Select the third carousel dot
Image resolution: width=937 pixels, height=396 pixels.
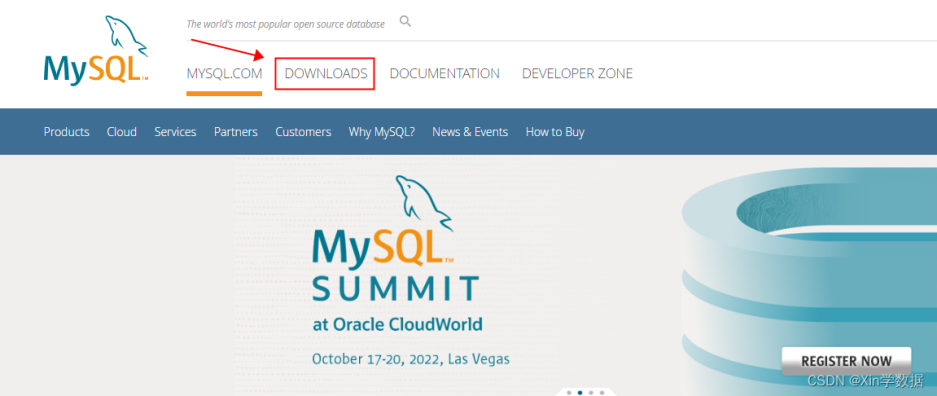590,392
